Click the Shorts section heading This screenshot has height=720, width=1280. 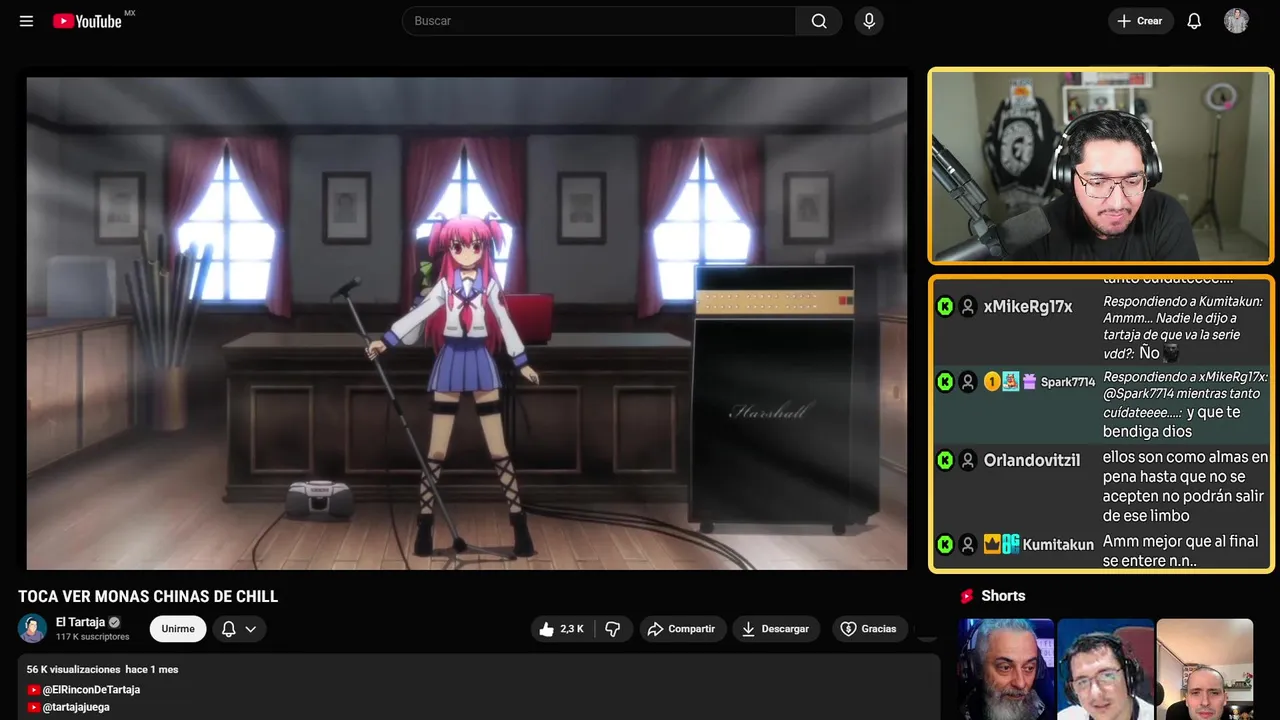[1003, 596]
